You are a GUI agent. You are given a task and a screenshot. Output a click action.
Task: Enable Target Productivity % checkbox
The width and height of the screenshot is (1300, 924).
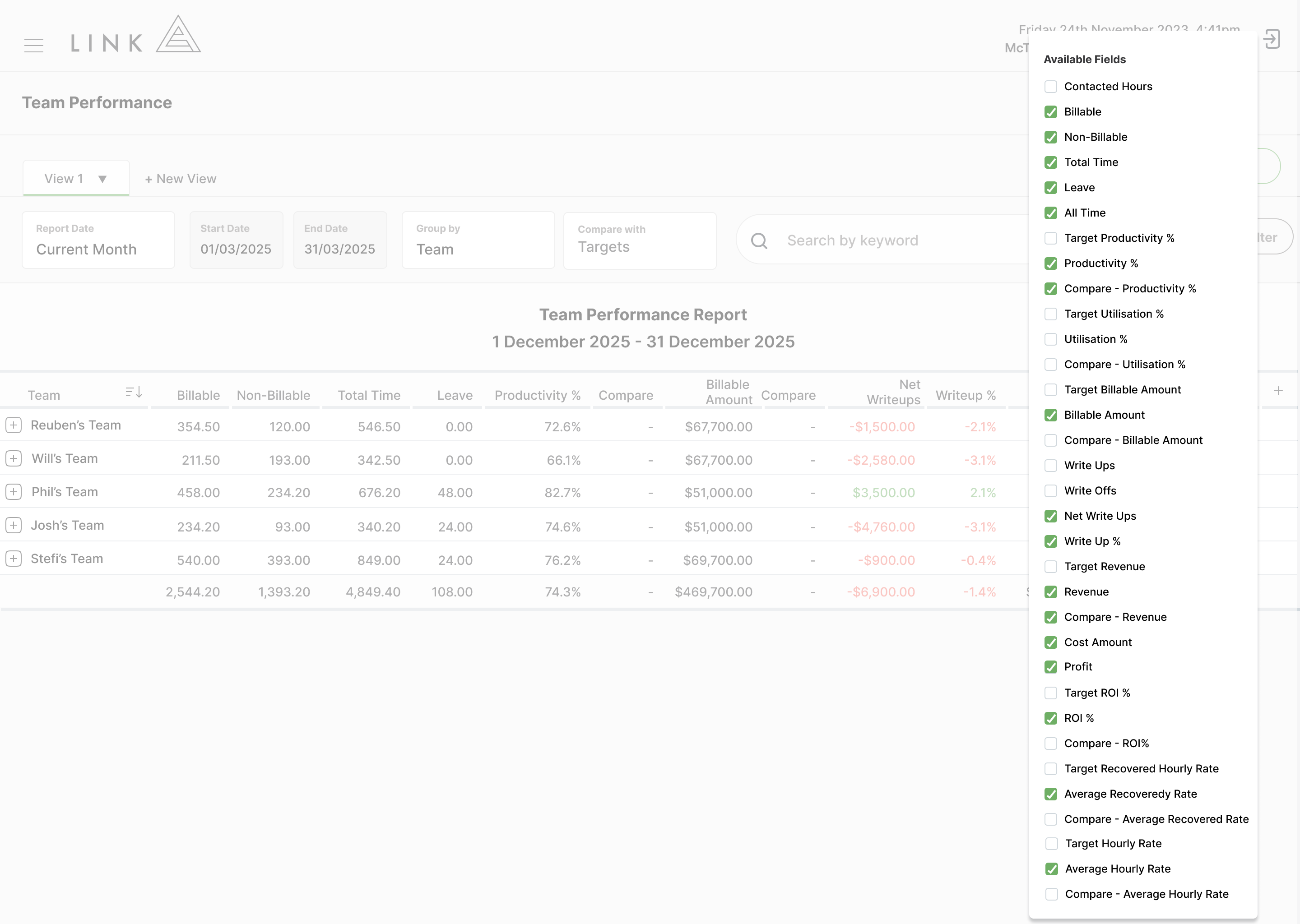click(x=1051, y=238)
